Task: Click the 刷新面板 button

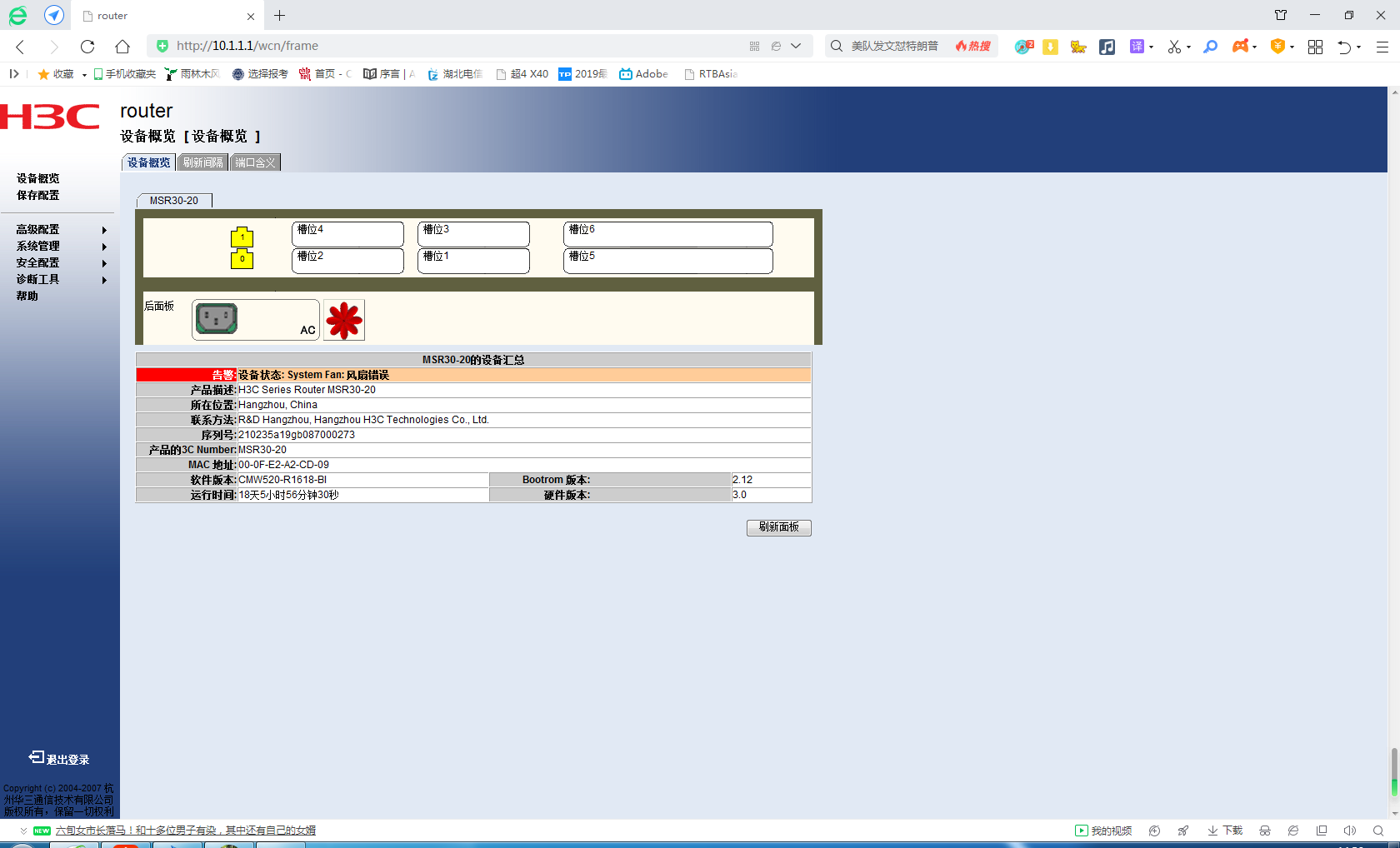Action: pos(779,527)
